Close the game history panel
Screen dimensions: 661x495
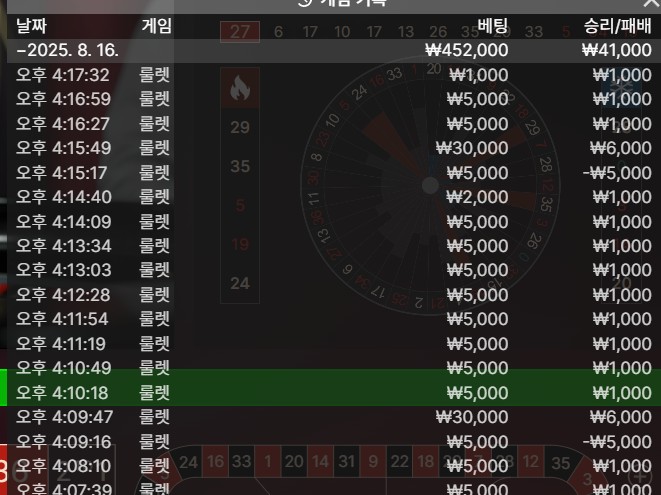coord(652,3)
